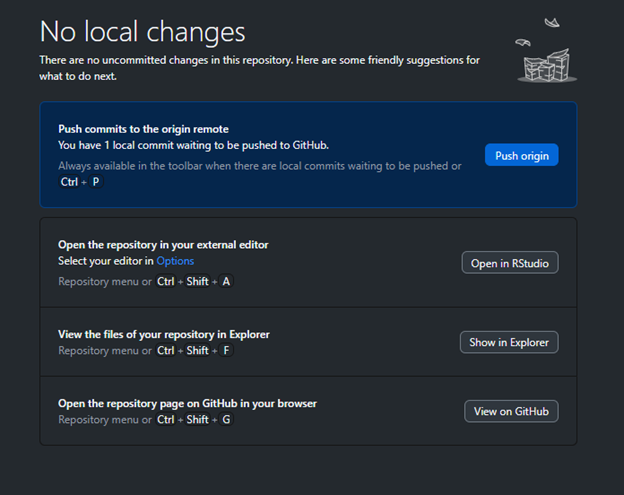The width and height of the screenshot is (624, 495).
Task: Open repository with View on GitHub button
Action: tap(511, 411)
